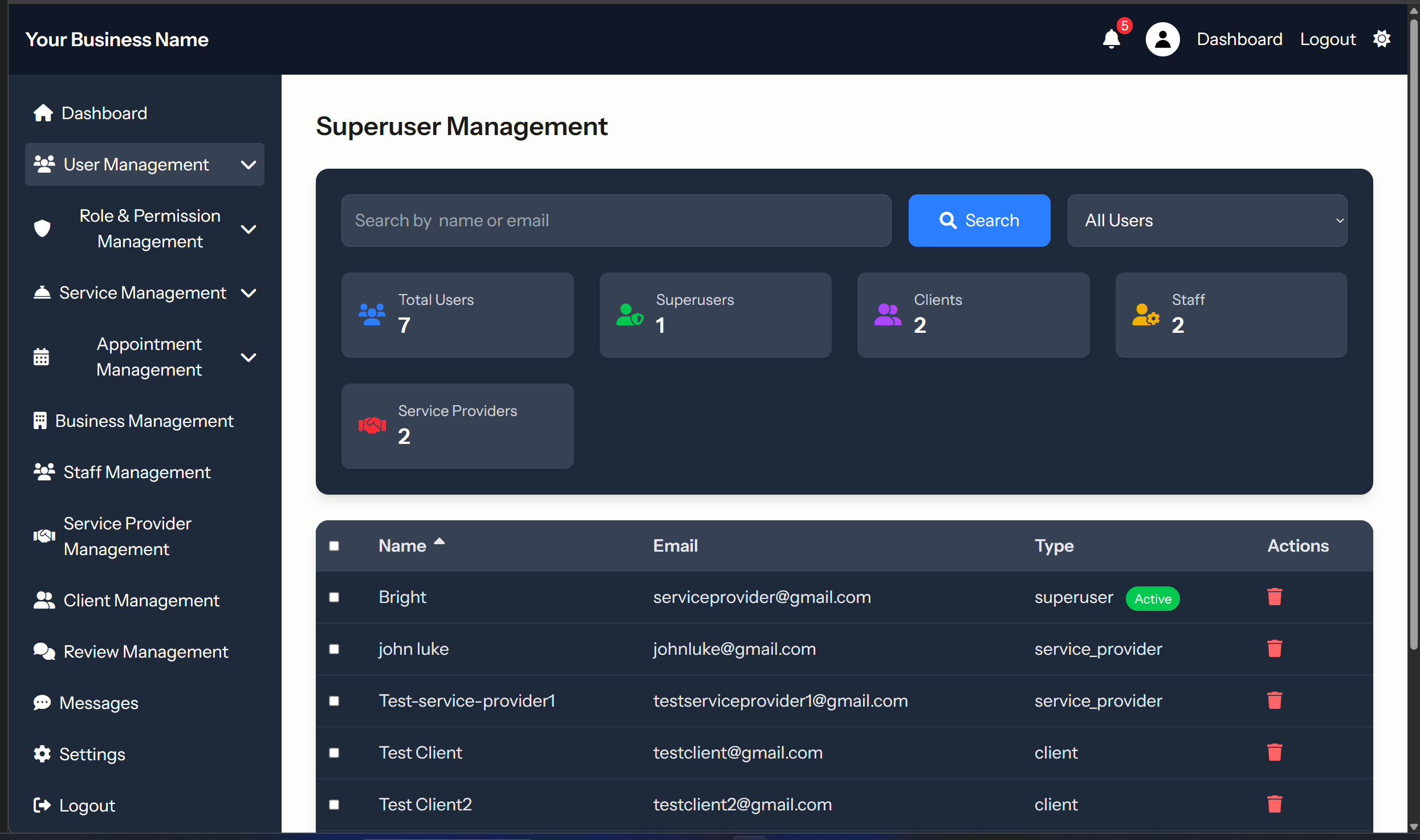The image size is (1420, 840).
Task: Click the sidebar Logout arrow icon
Action: [42, 805]
